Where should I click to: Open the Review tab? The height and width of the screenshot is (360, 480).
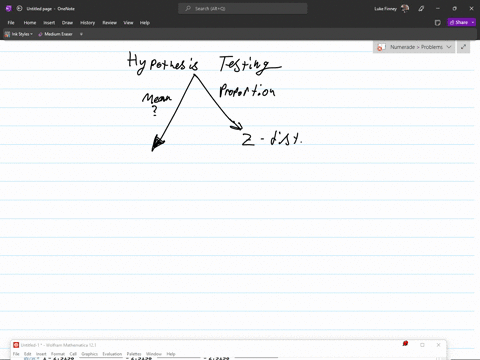pyautogui.click(x=109, y=23)
